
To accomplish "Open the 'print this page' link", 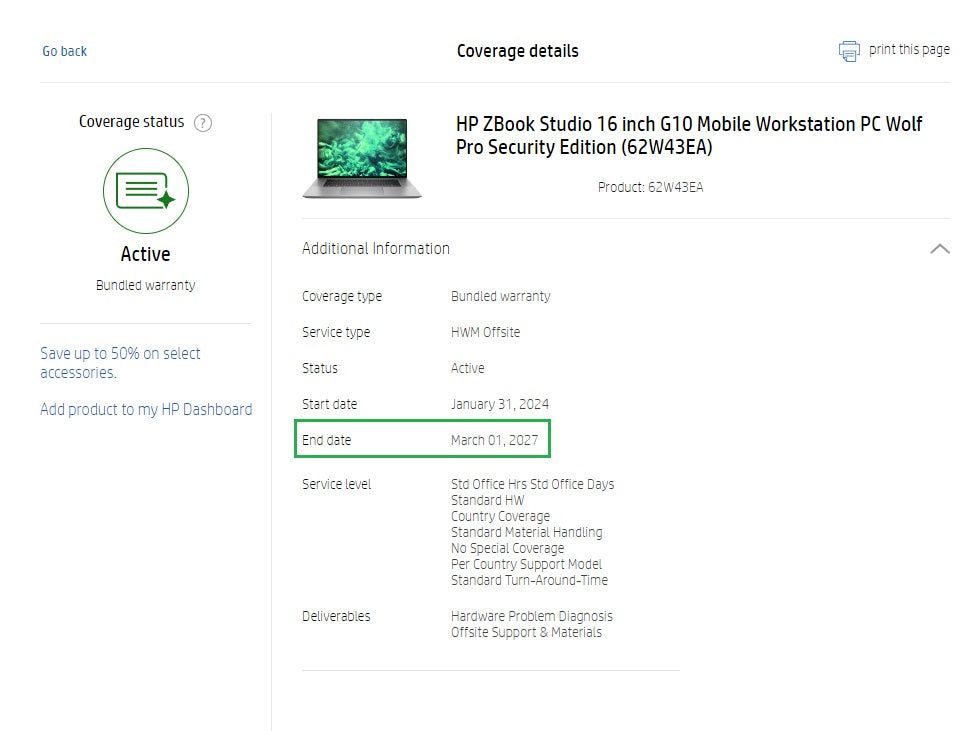I will [x=909, y=49].
